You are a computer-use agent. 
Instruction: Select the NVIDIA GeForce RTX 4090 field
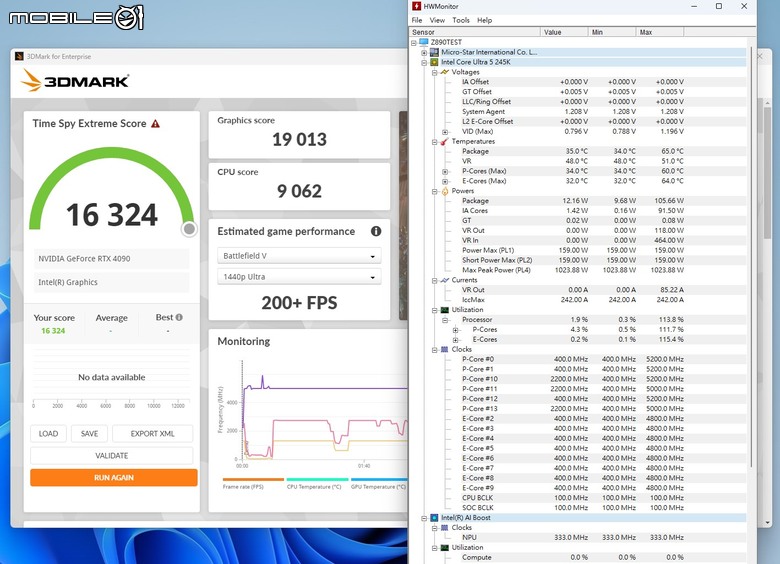111,259
